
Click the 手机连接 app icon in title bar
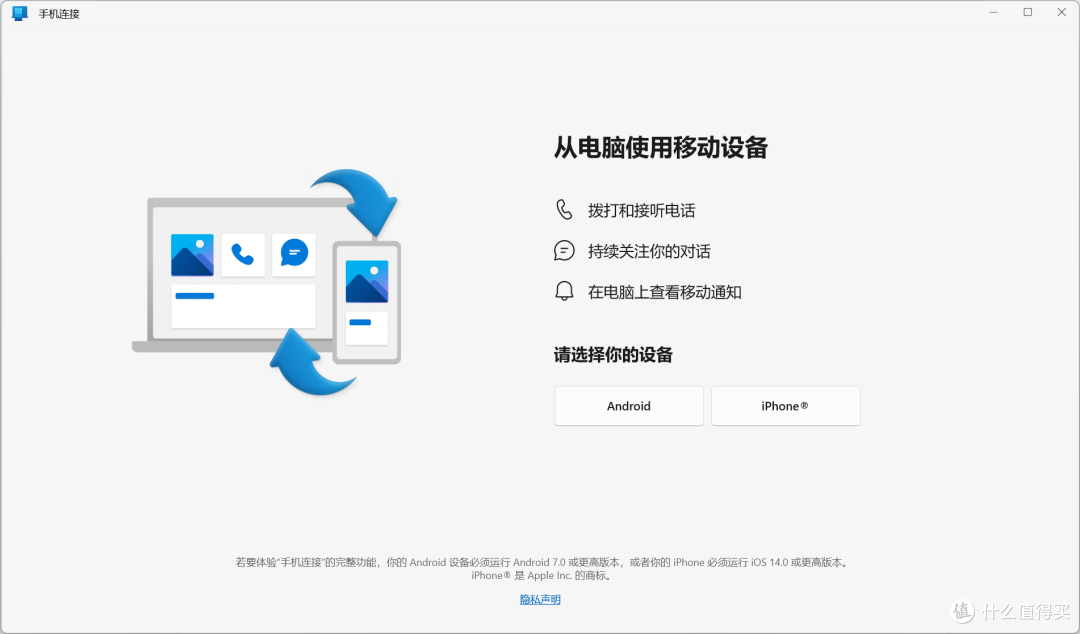point(20,13)
